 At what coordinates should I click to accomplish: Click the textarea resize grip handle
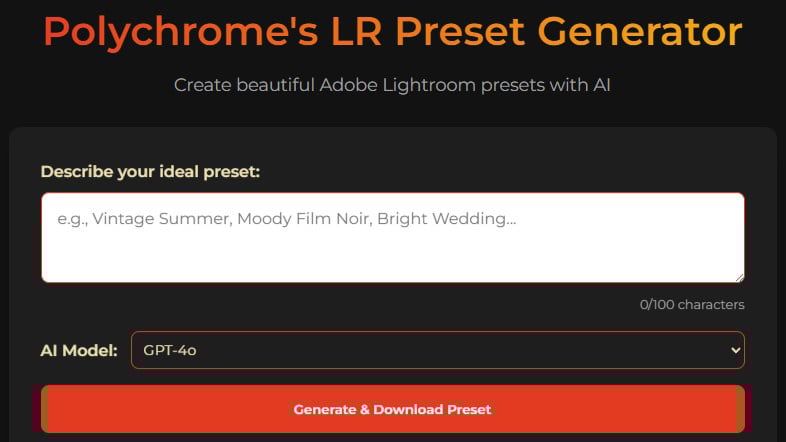coord(738,276)
